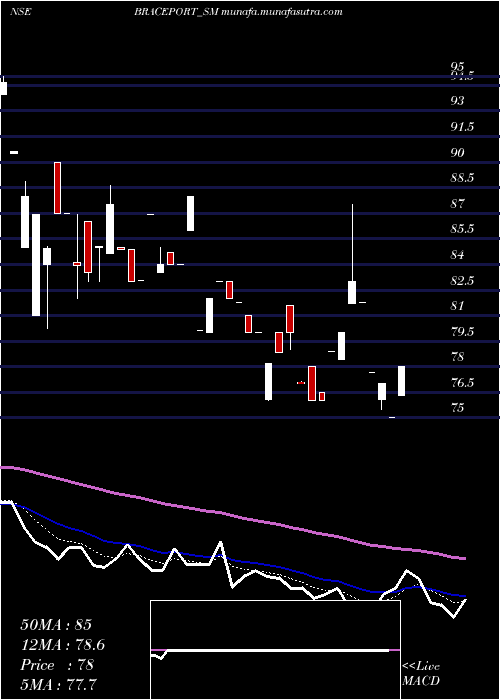
Task: Select the 78 price axis label
Action: pos(458,357)
